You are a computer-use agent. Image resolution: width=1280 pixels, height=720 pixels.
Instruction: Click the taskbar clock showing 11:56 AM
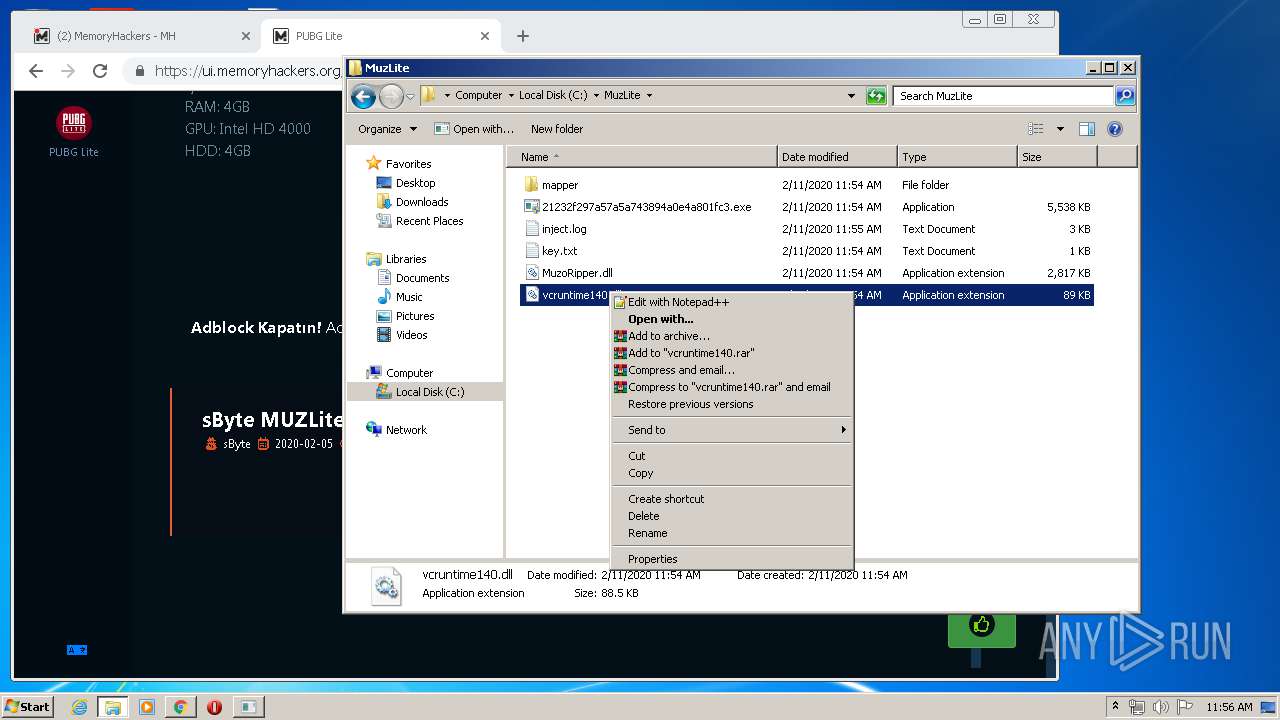click(x=1229, y=707)
